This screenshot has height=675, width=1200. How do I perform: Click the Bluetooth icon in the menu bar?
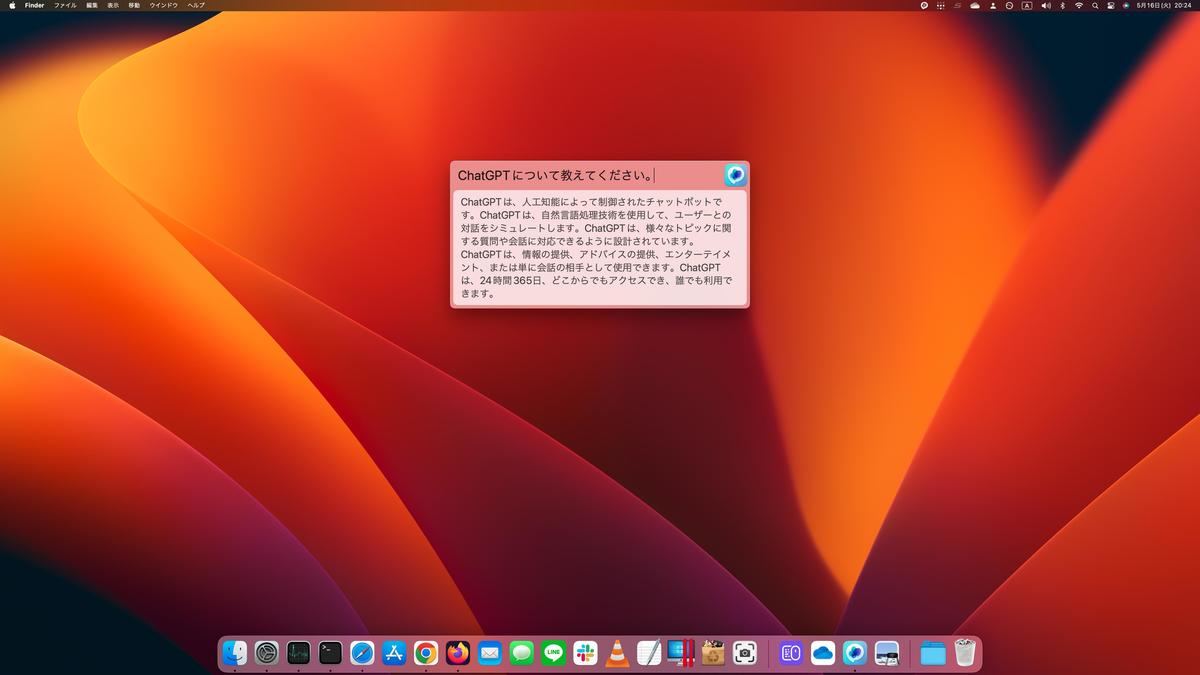[x=1062, y=5]
